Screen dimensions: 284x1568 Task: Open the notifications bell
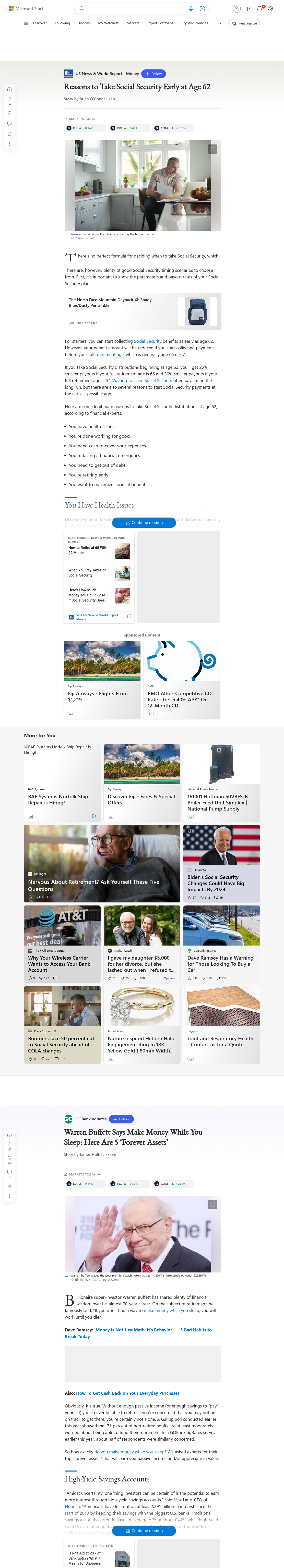tap(260, 8)
